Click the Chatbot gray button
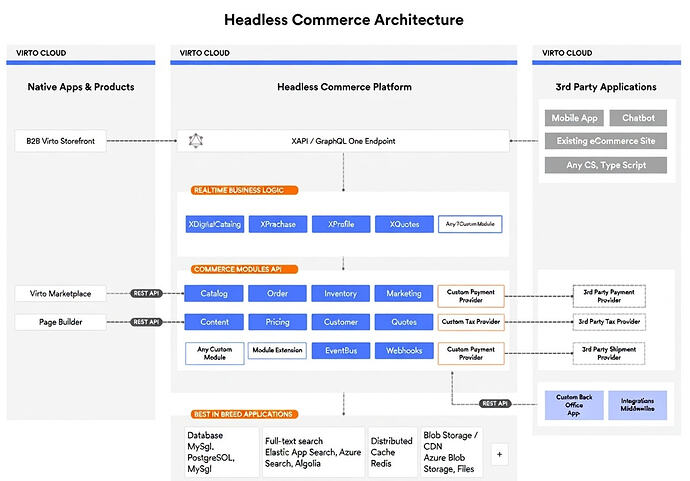The width and height of the screenshot is (690, 481). [638, 118]
